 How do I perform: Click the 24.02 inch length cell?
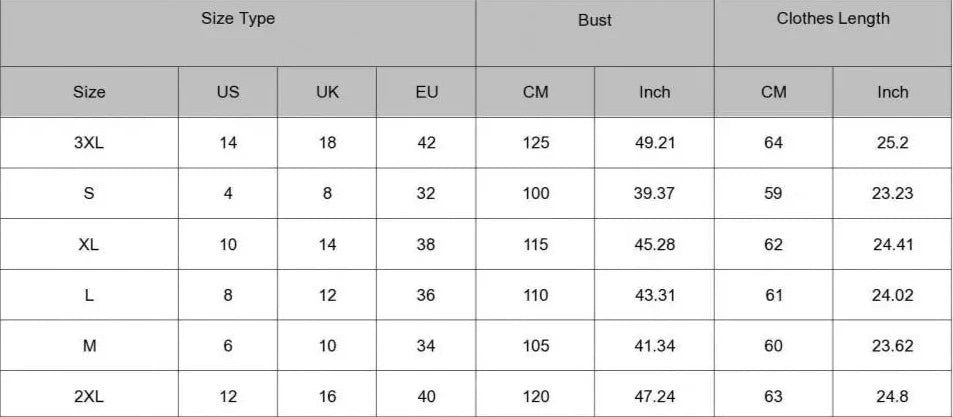pyautogui.click(x=892, y=295)
